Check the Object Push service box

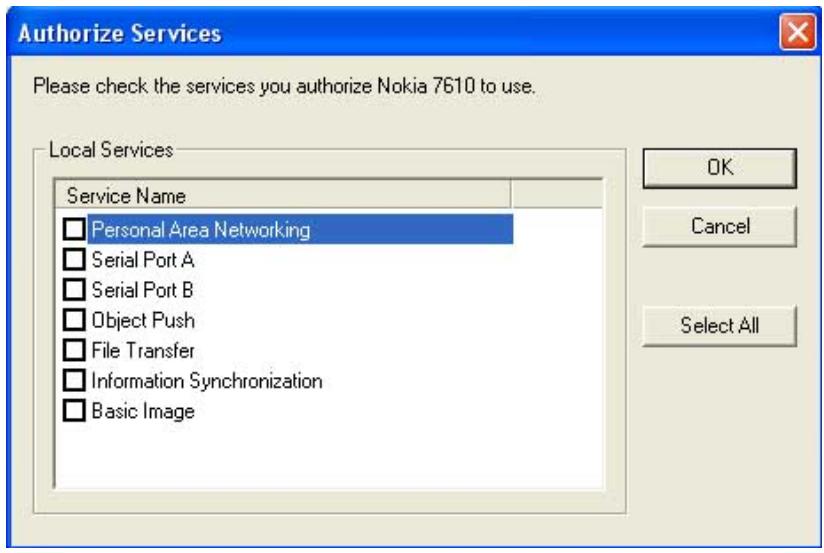[74, 320]
